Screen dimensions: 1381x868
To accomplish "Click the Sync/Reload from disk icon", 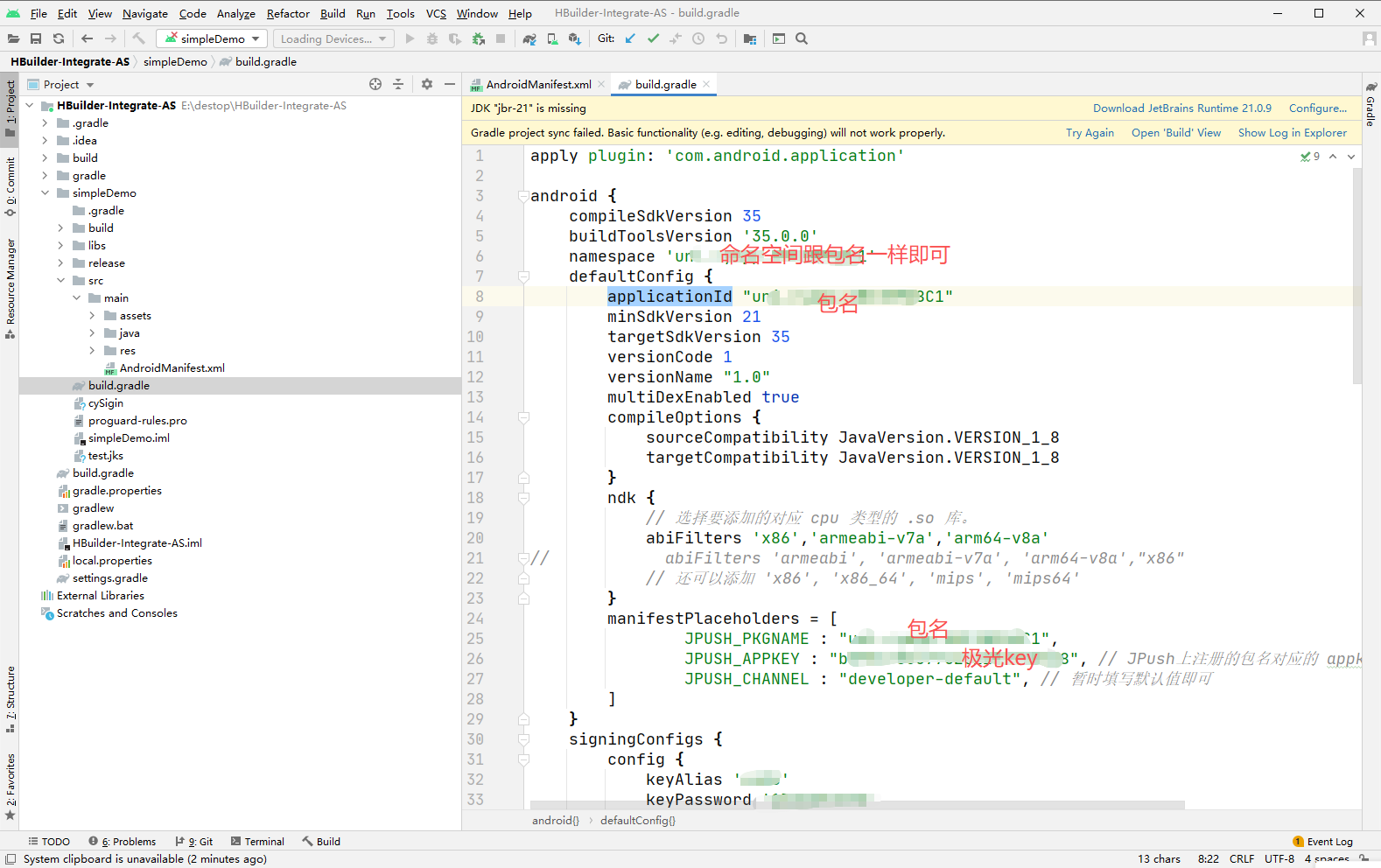I will tap(59, 38).
